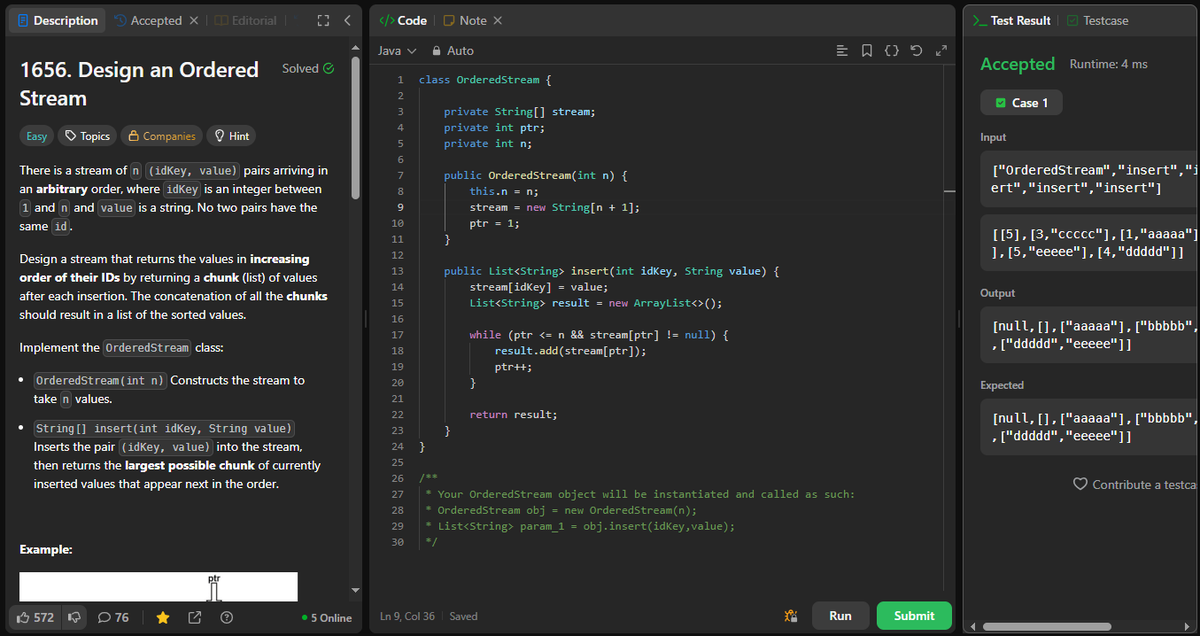
Task: Click the green Solved checkmark icon
Action: point(328,69)
